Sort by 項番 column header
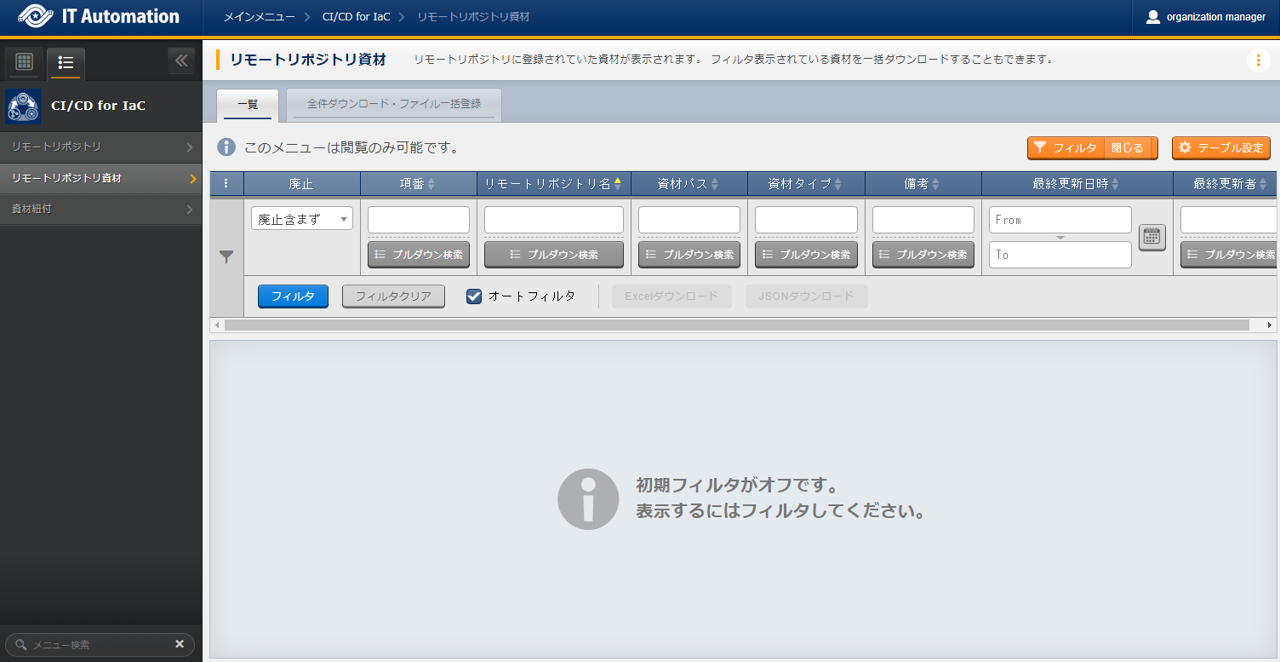This screenshot has height=662, width=1280. coord(418,184)
